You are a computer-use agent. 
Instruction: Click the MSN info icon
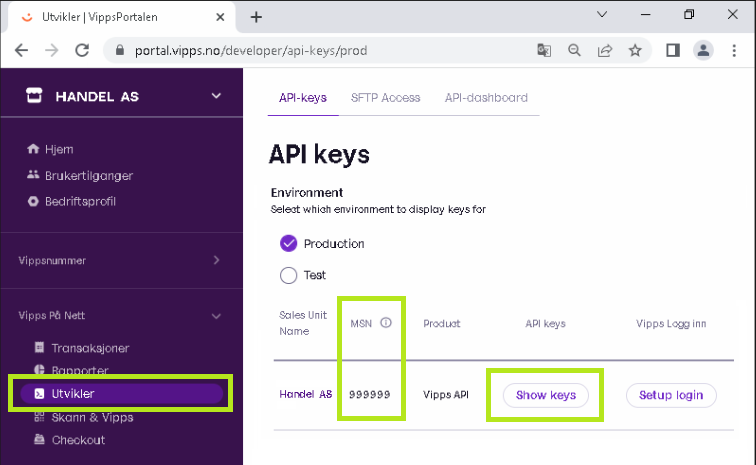[386, 323]
